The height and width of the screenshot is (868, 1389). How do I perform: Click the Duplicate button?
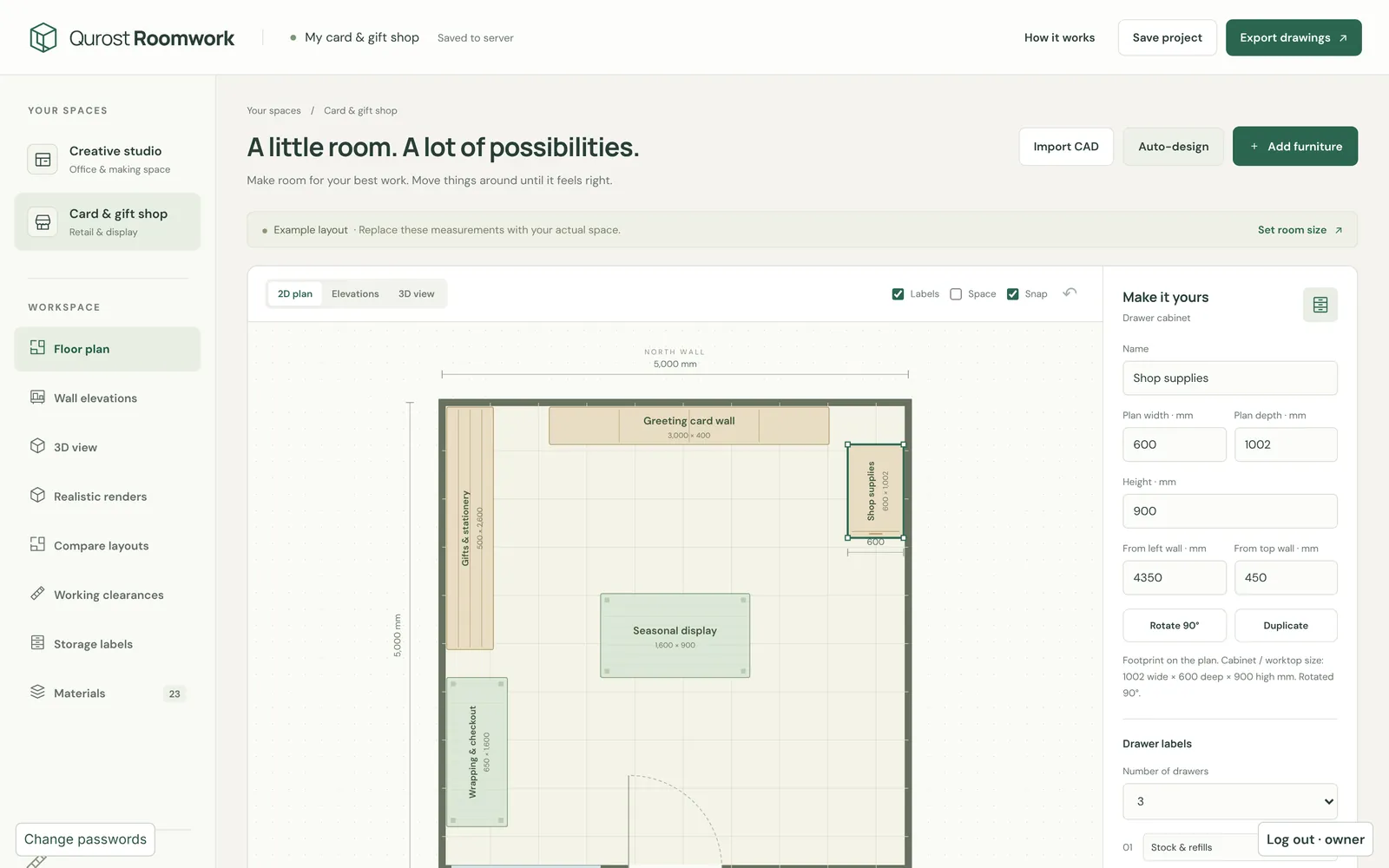click(x=1286, y=625)
